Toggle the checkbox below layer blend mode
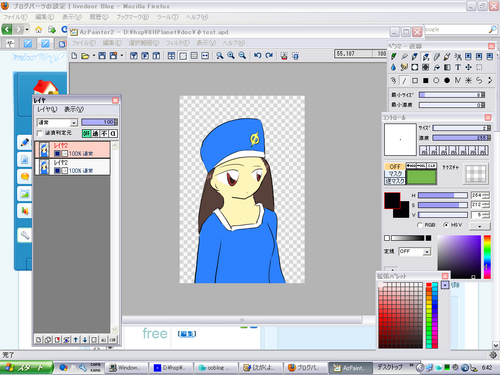This screenshot has height=375, width=500. pos(40,133)
